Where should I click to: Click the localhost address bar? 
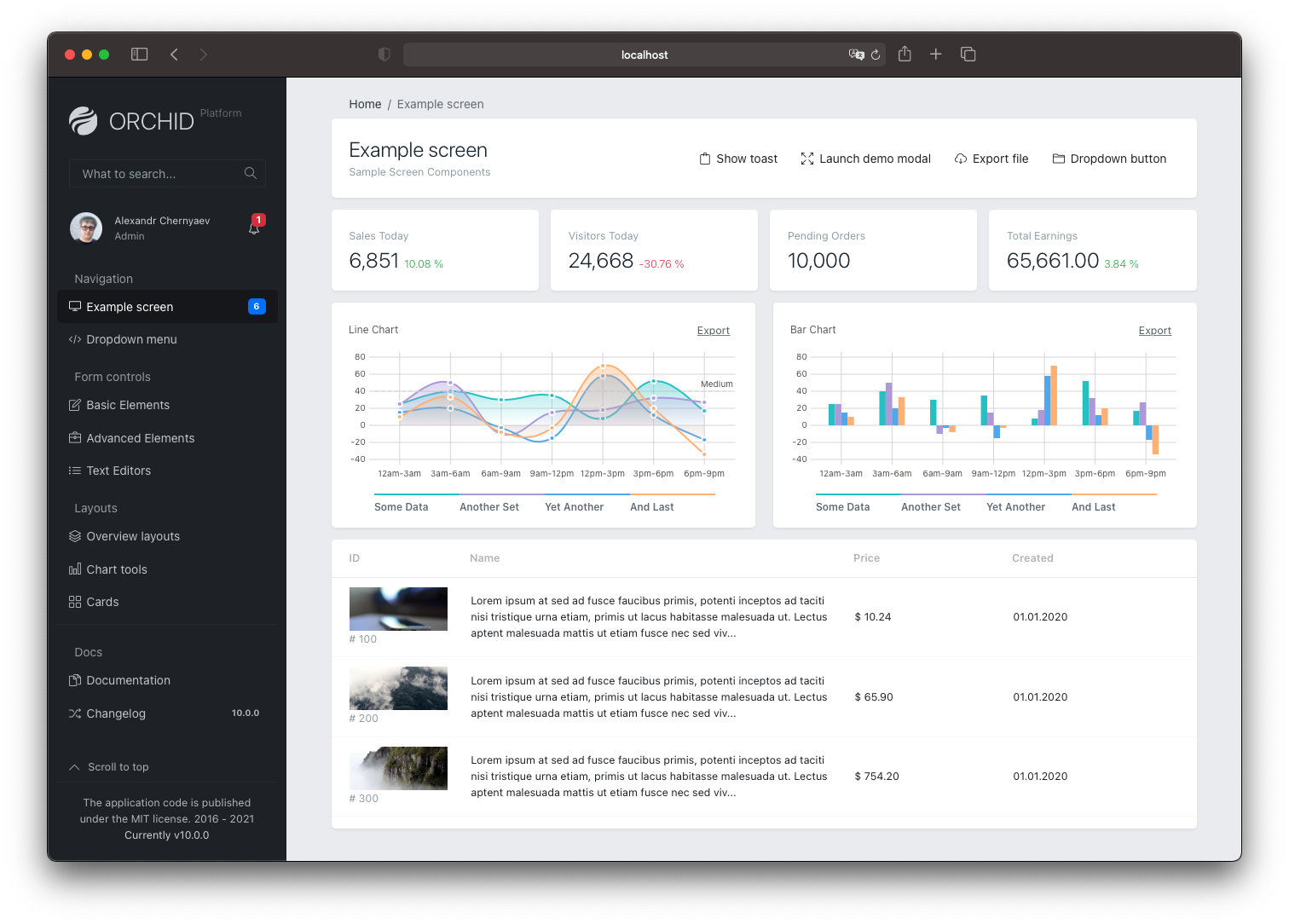644,55
